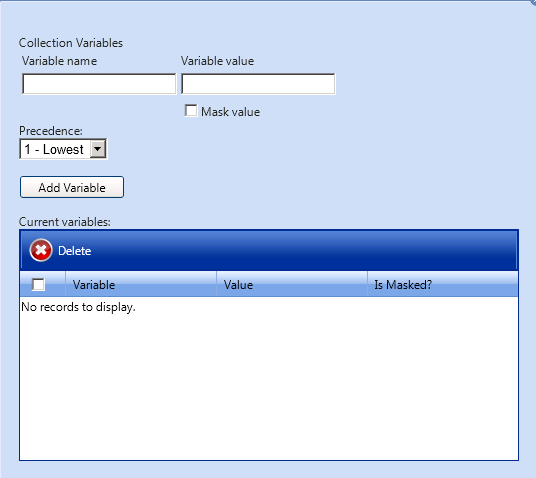Click the Add Variable button

click(x=72, y=187)
